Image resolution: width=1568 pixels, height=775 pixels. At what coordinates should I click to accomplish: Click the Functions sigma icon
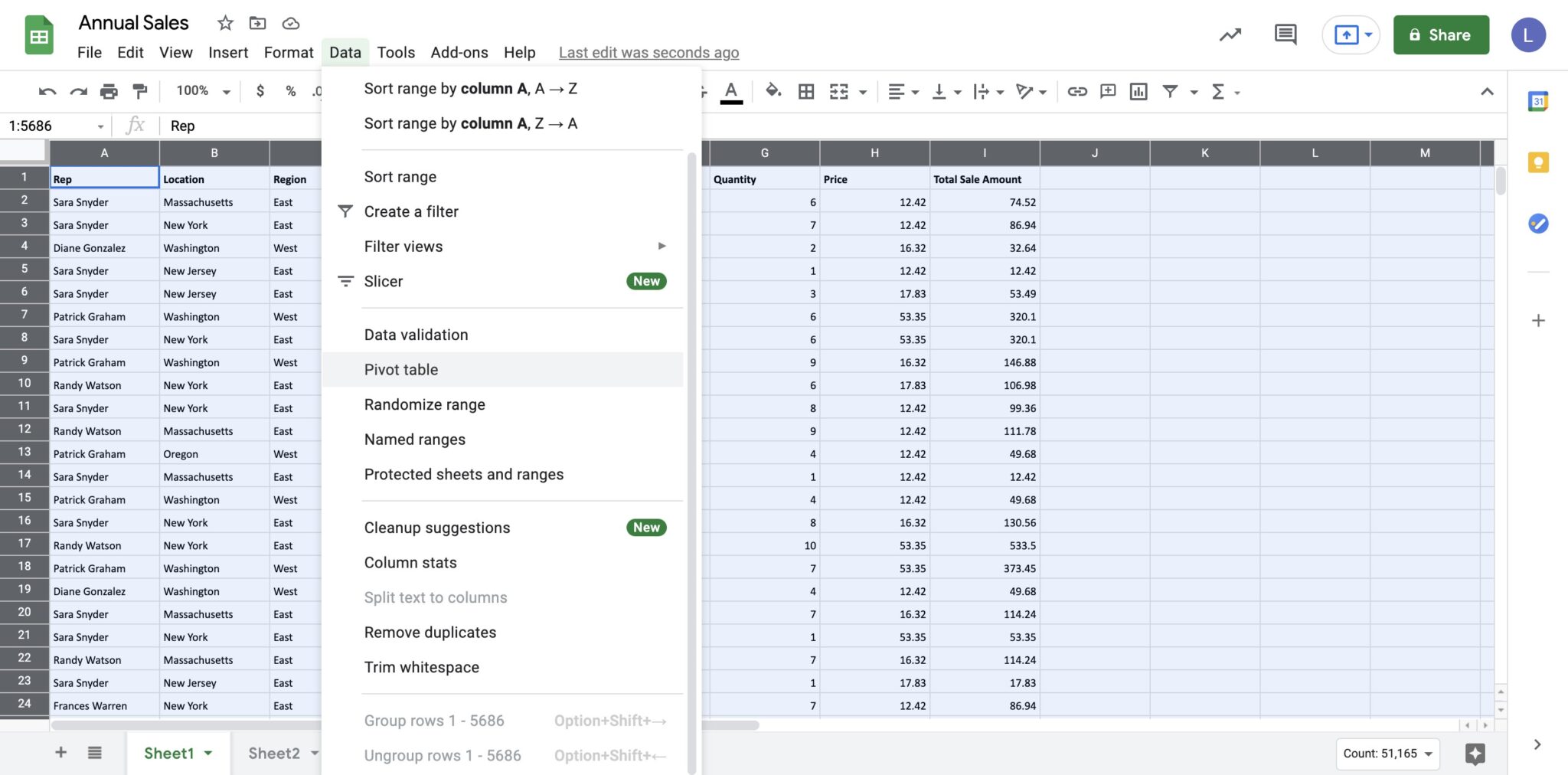[x=1218, y=92]
